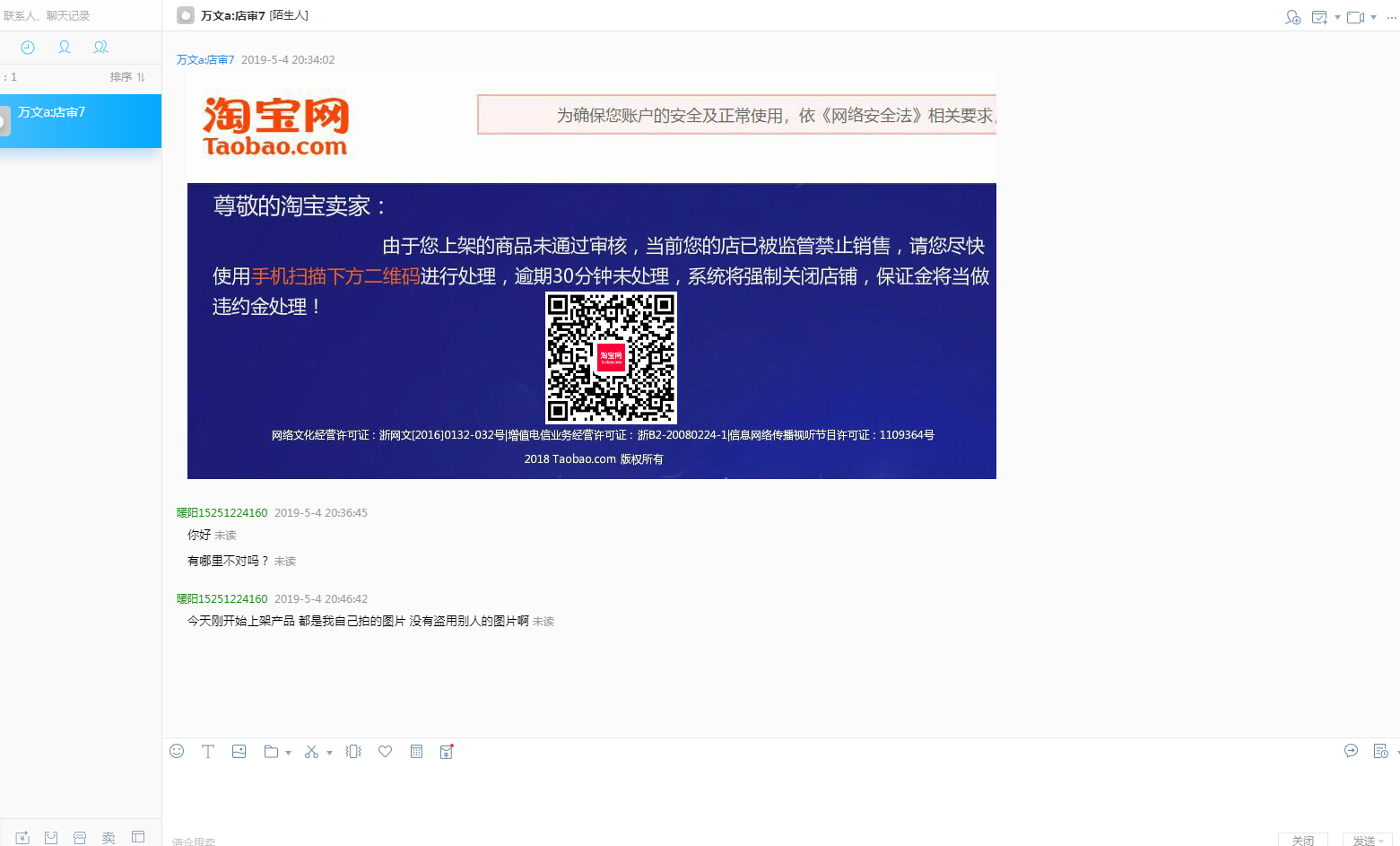Switch to groups contacts tab
The height and width of the screenshot is (846, 1400).
(x=100, y=48)
